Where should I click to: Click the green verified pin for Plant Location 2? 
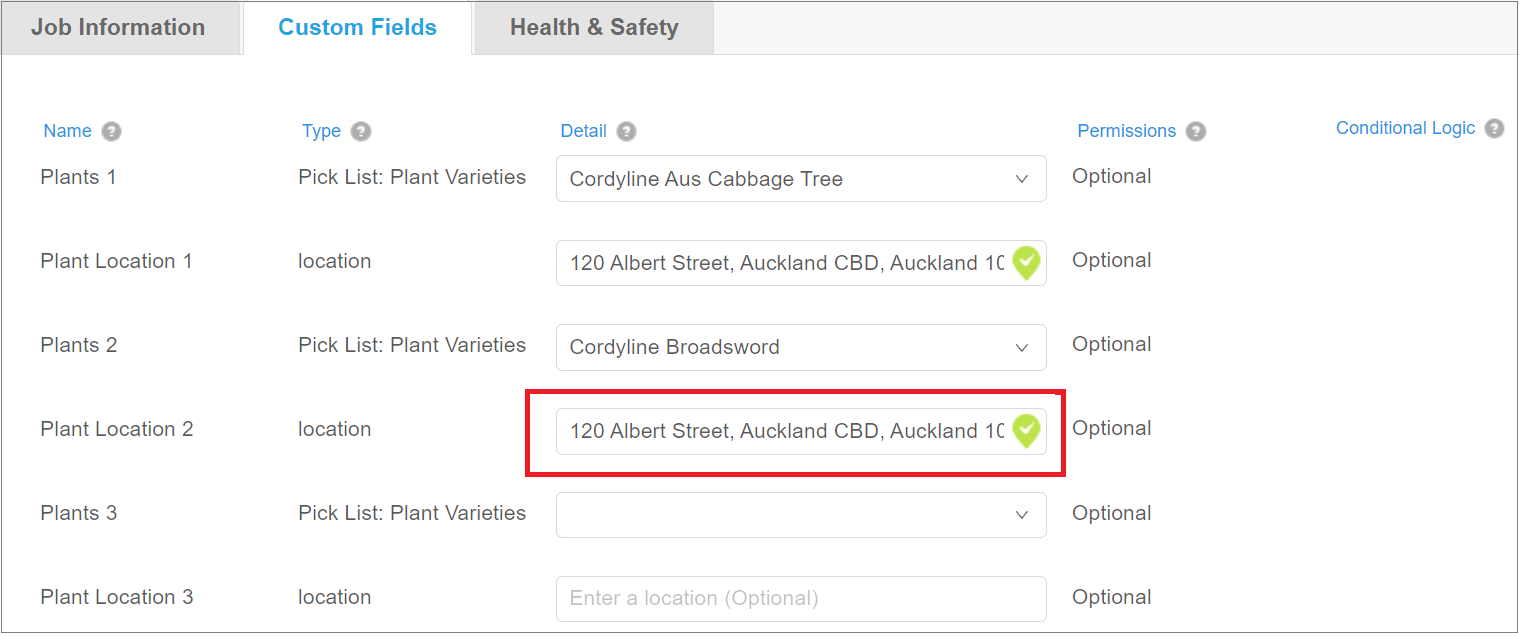point(1026,431)
